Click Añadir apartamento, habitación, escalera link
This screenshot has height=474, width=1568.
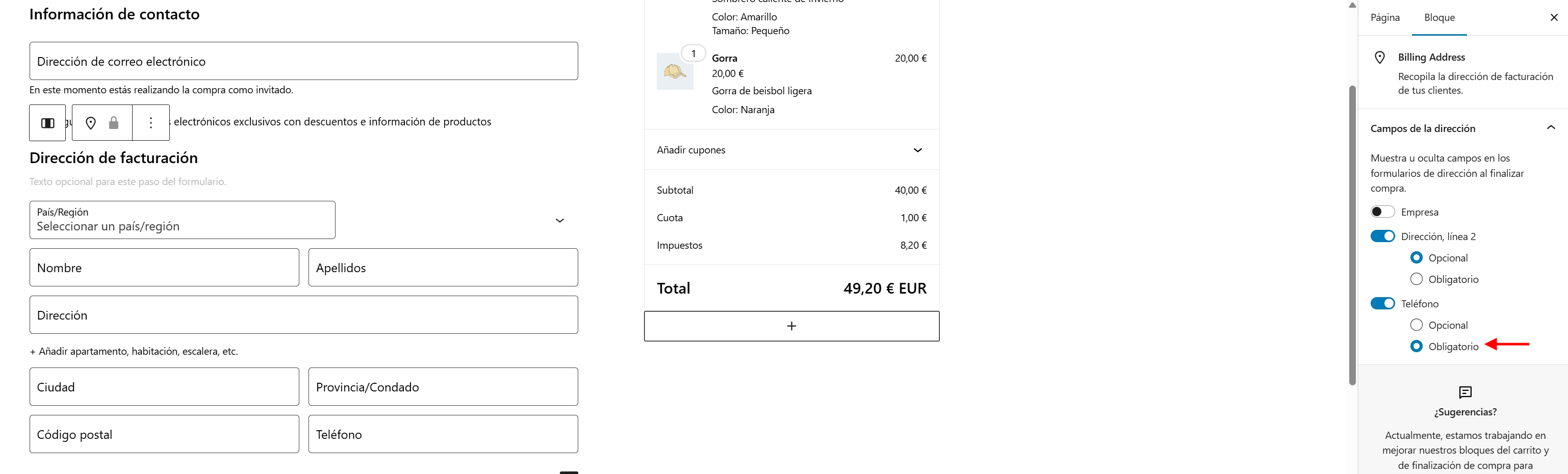pyautogui.click(x=134, y=351)
